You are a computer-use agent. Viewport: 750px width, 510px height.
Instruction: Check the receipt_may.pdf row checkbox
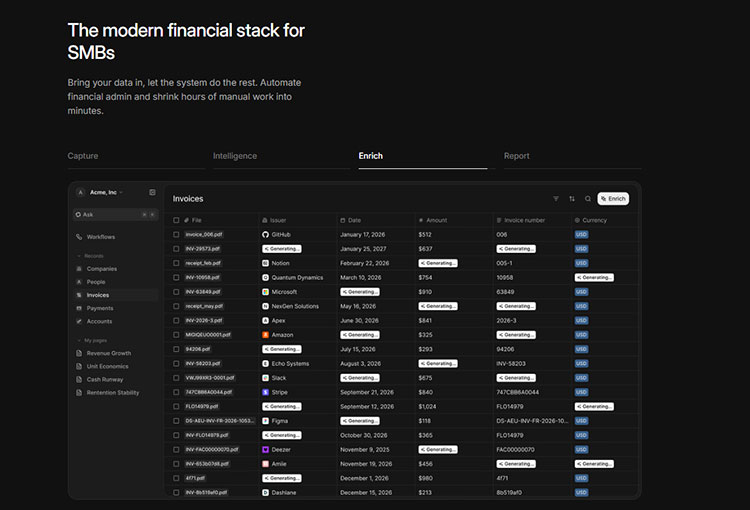coord(176,306)
